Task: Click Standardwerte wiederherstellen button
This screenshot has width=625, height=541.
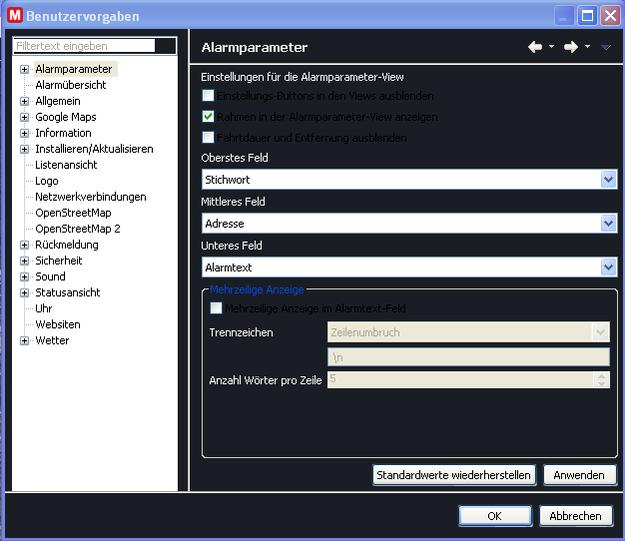Action: (454, 475)
